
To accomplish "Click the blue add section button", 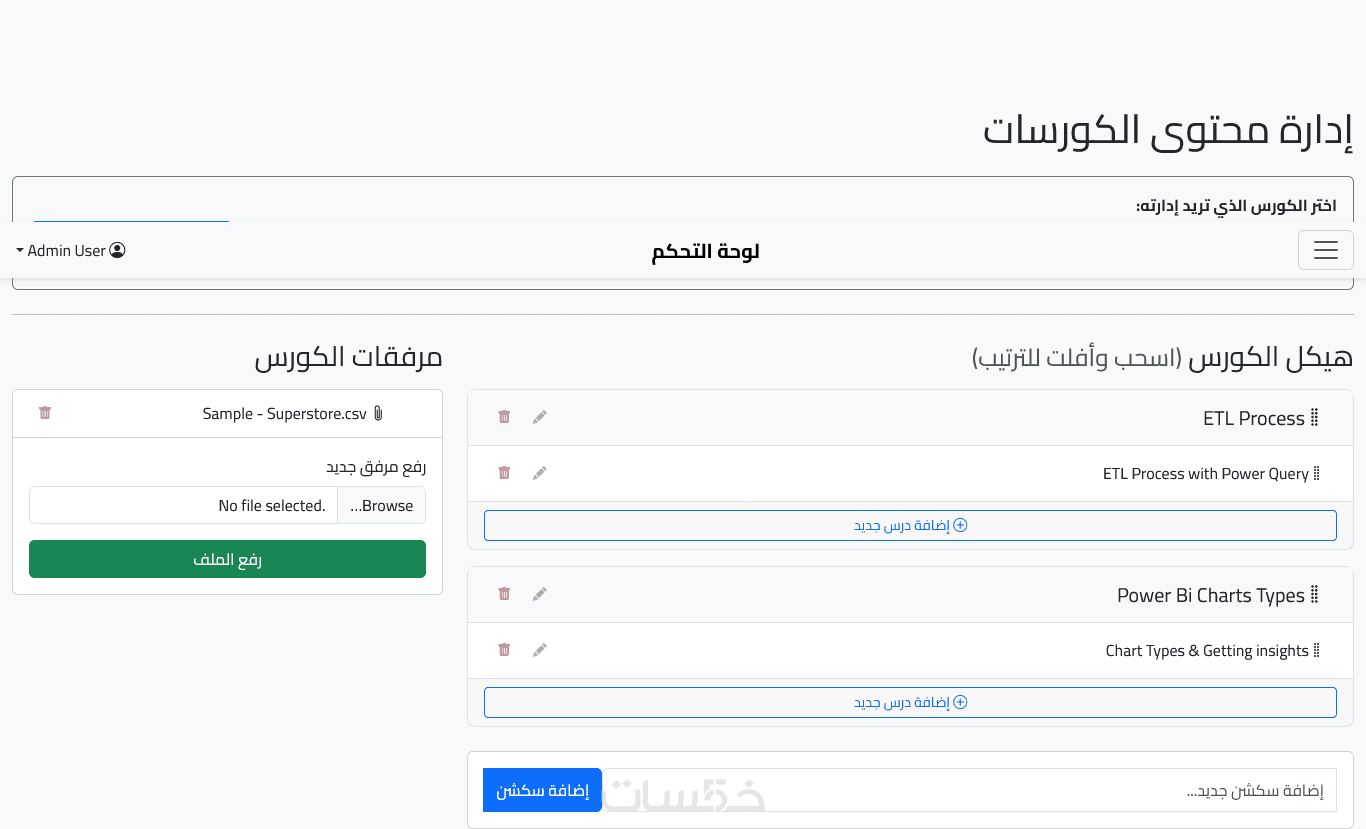I will pos(542,790).
